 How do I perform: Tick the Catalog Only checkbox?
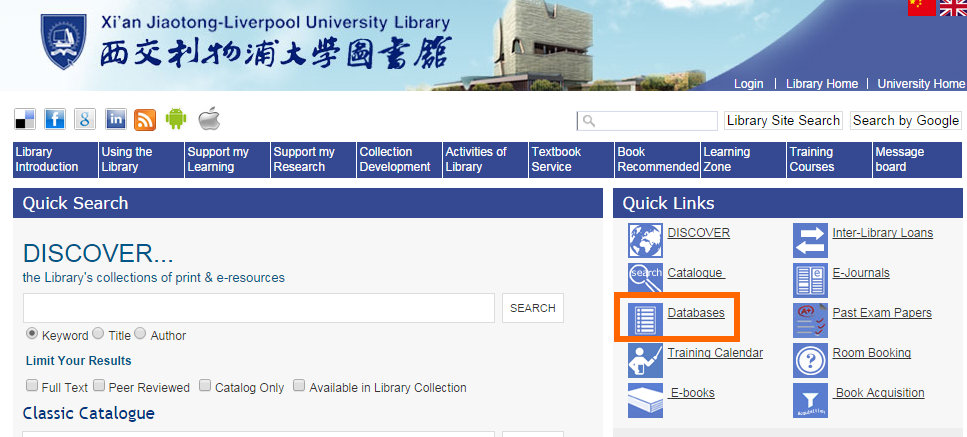point(205,386)
